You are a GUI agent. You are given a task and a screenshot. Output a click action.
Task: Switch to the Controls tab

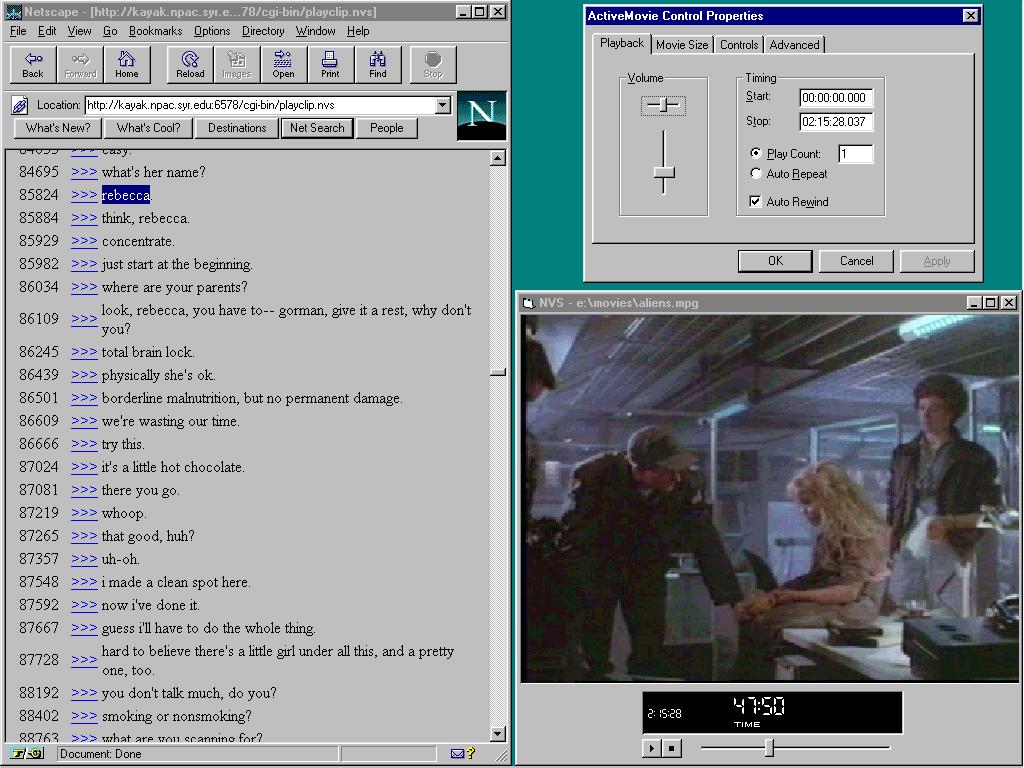739,44
